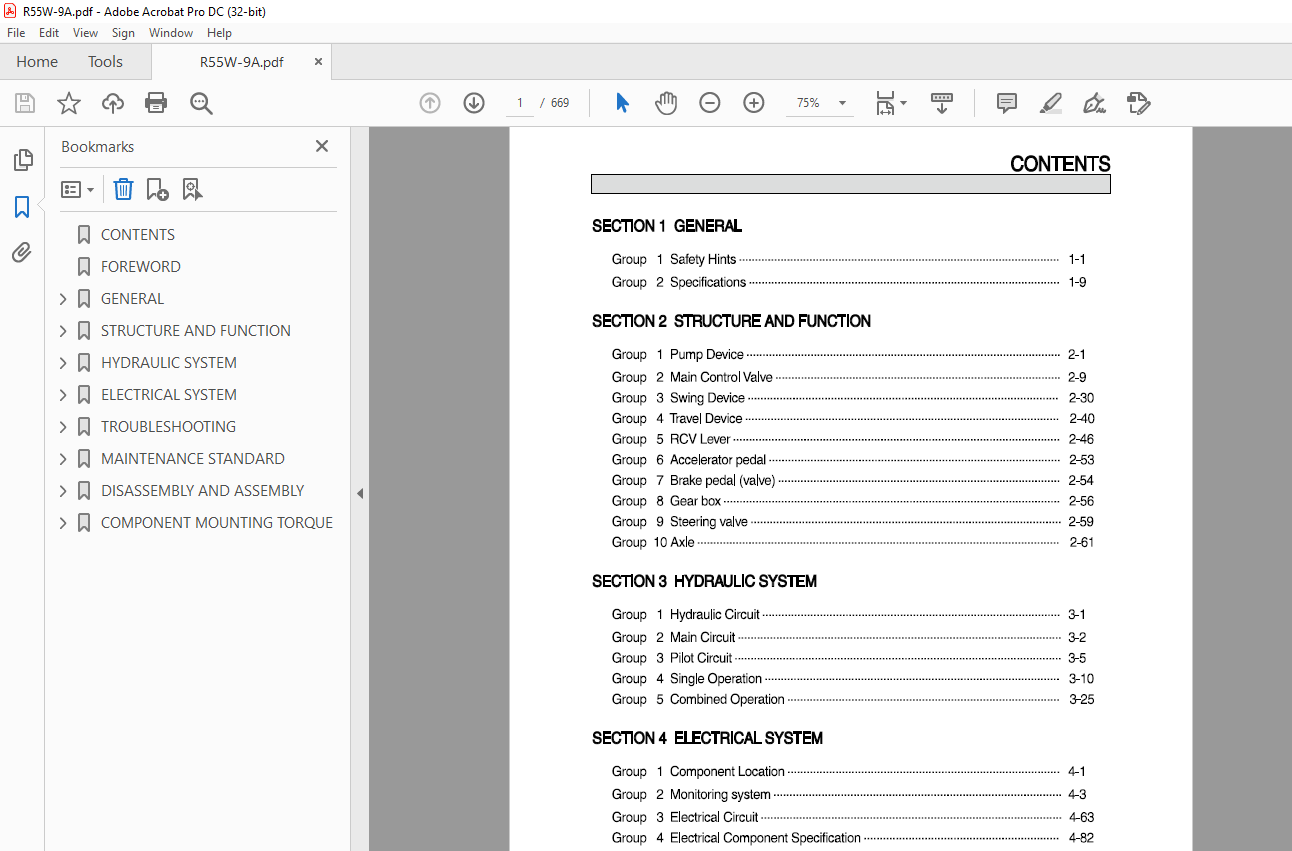Go to previous page arrow

coord(430,103)
